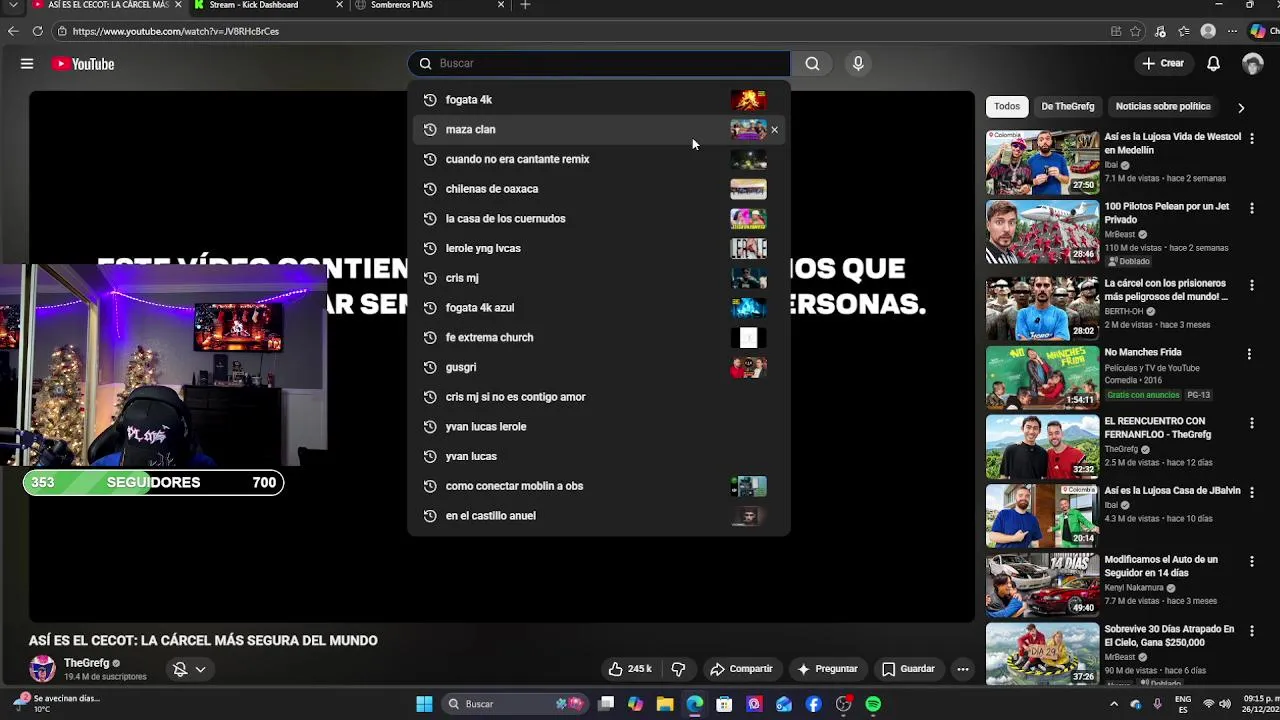Select 'De TheGrefg' filter chip
The image size is (1280, 720).
pyautogui.click(x=1068, y=106)
